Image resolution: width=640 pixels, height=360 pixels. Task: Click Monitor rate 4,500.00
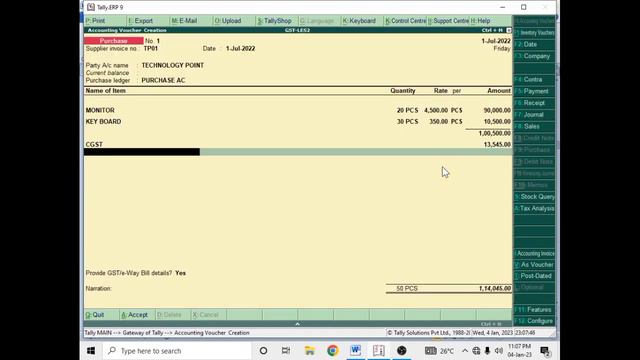tap(436, 111)
